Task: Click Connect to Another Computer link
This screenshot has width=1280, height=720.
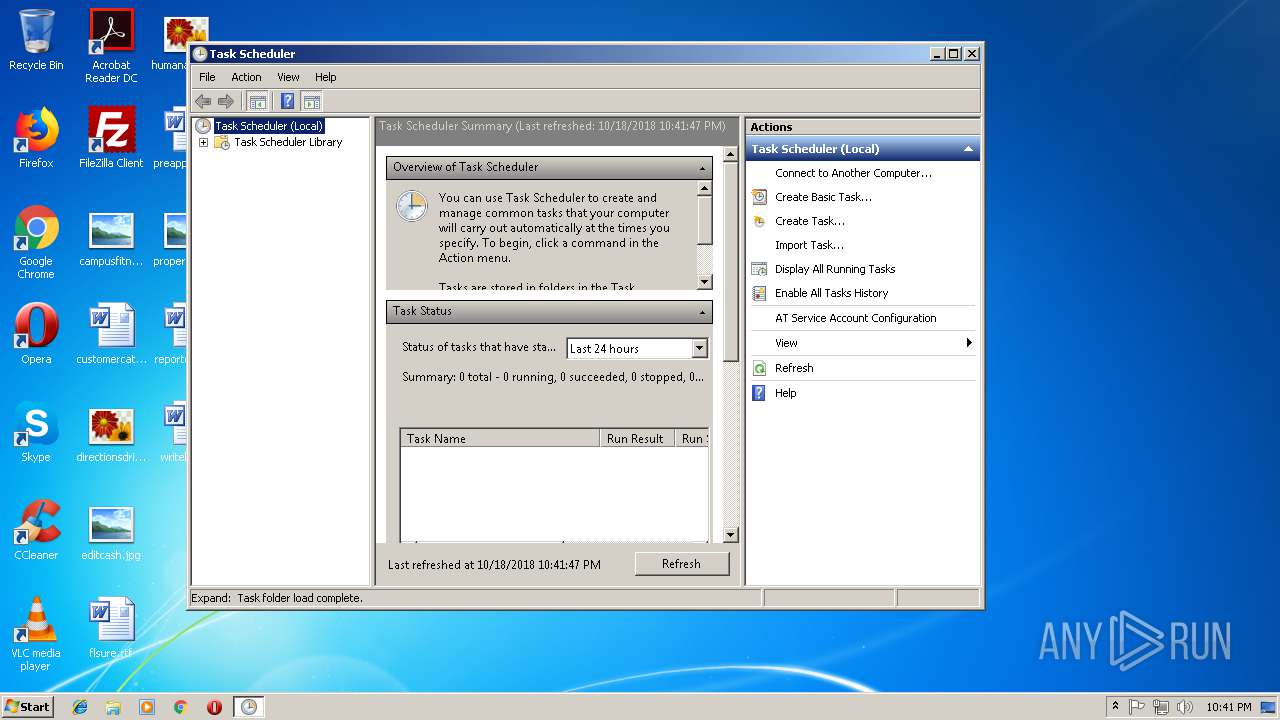Action: coord(853,173)
